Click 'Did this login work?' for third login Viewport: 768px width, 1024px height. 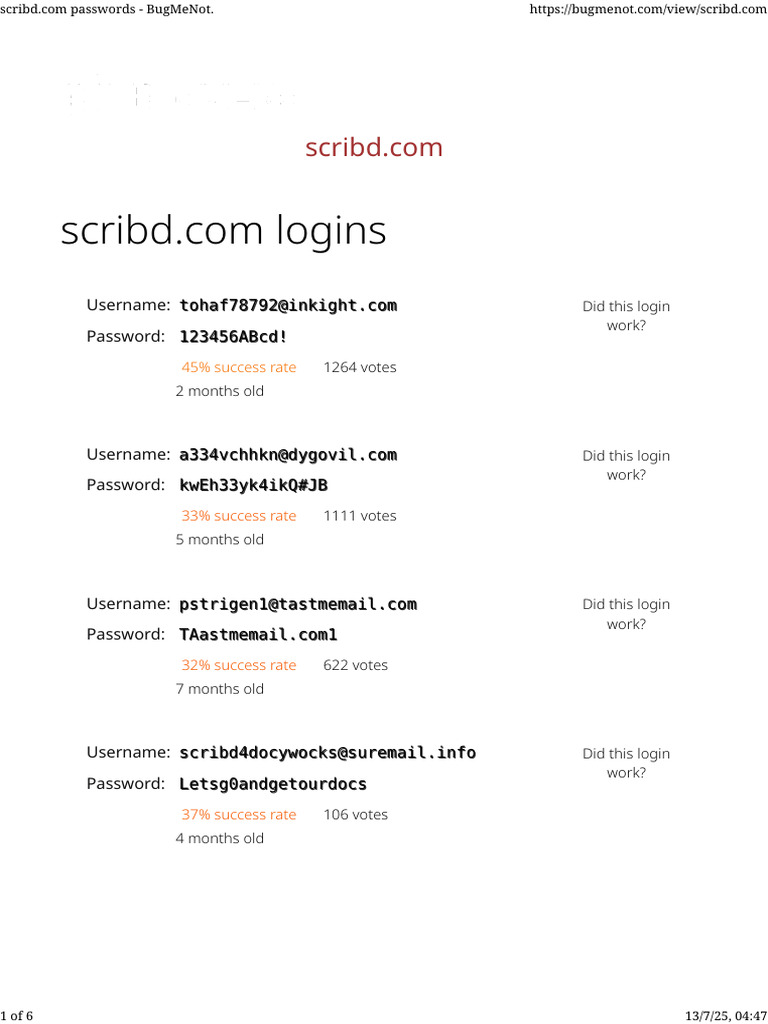[626, 614]
